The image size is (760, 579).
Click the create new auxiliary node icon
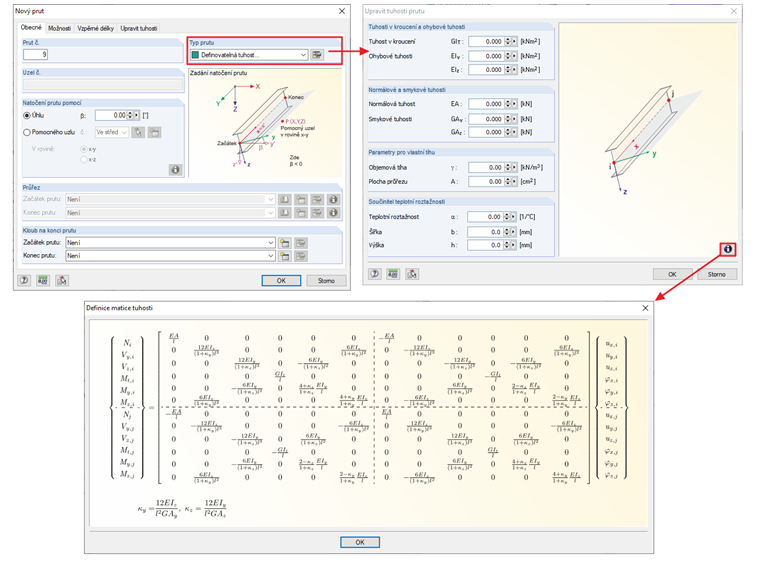(155, 132)
